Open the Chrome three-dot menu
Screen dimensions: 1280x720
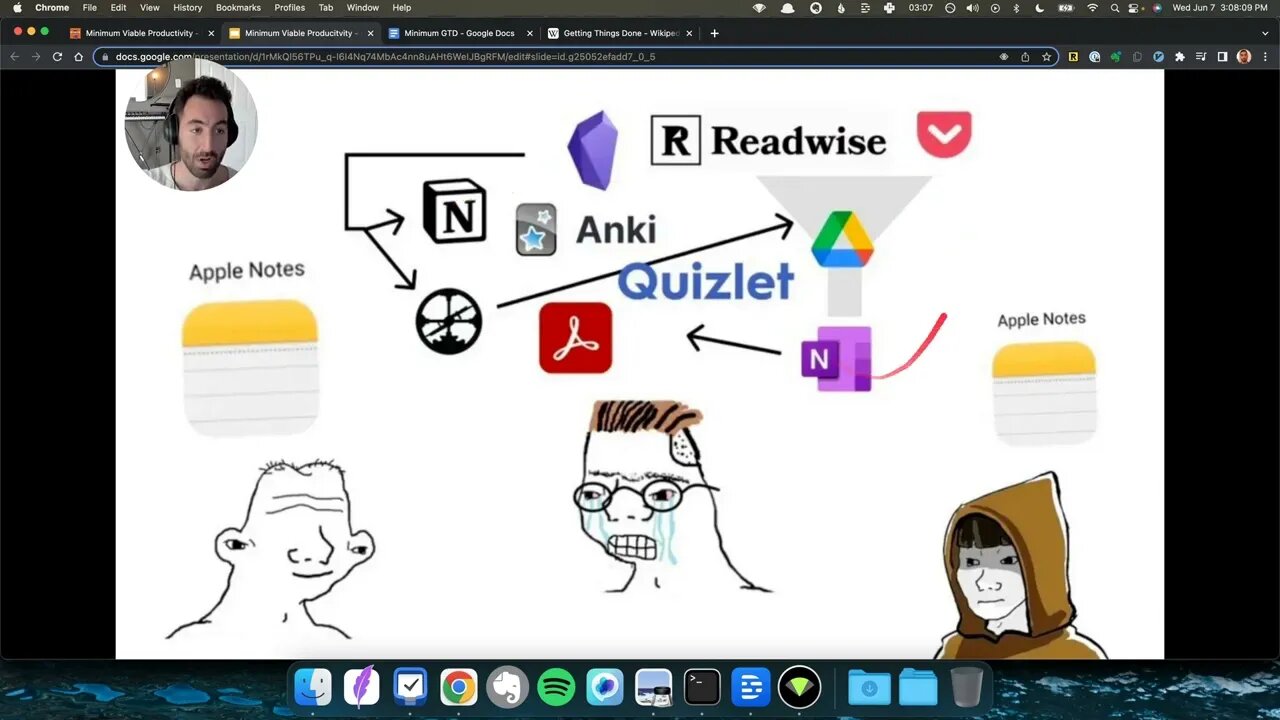pos(1263,57)
